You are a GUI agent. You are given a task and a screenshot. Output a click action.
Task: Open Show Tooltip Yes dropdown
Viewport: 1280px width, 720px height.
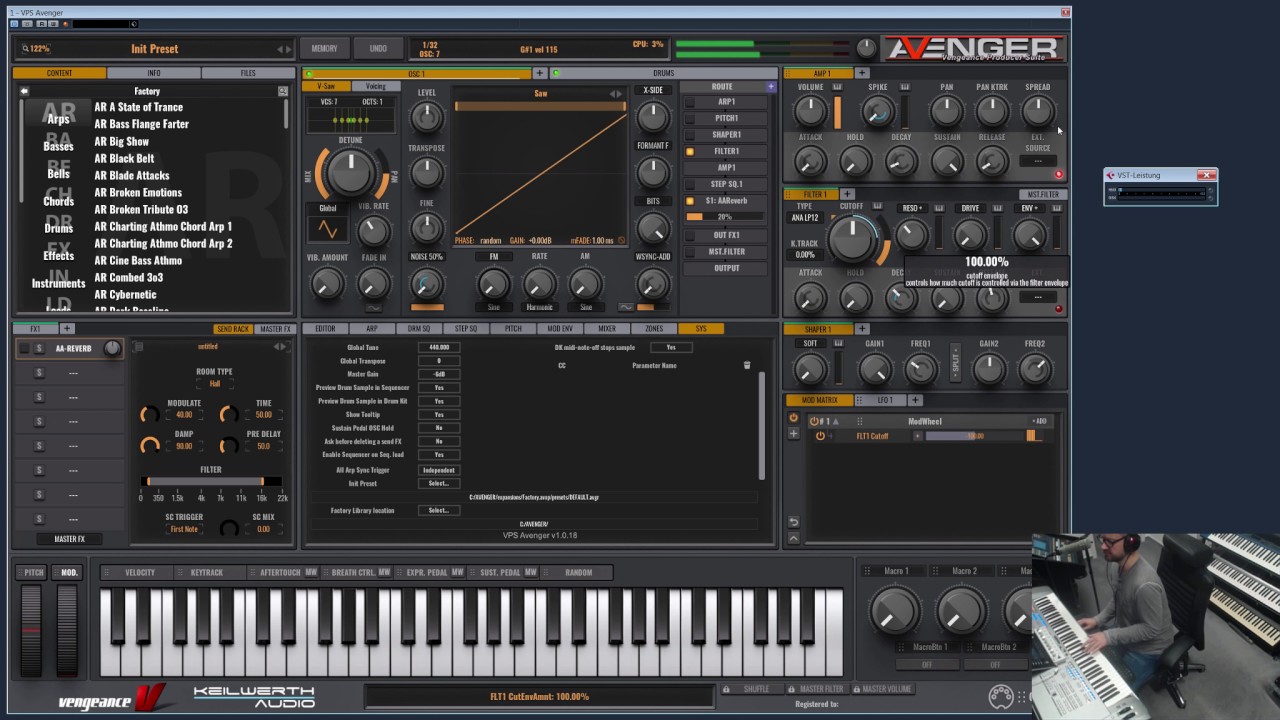(439, 414)
